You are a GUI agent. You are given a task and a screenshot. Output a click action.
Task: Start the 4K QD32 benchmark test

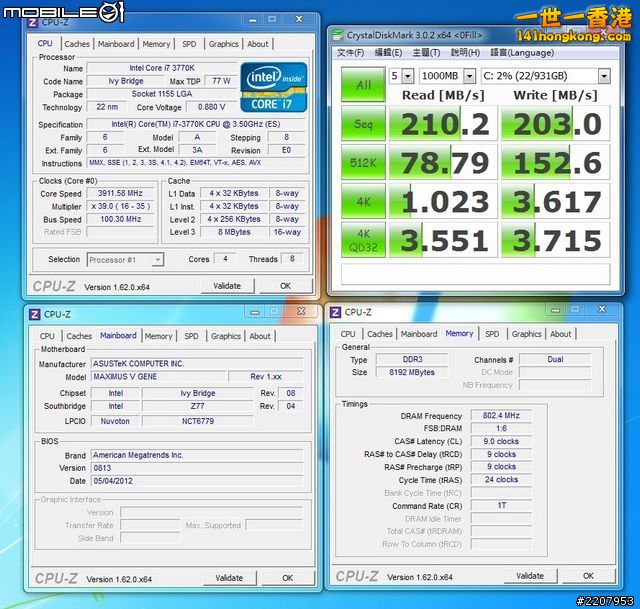tap(363, 240)
